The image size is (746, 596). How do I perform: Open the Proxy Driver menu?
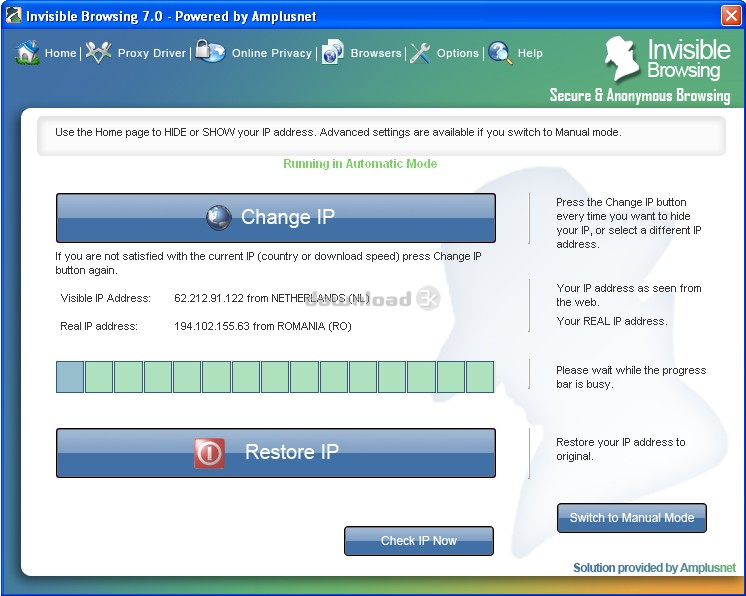151,53
